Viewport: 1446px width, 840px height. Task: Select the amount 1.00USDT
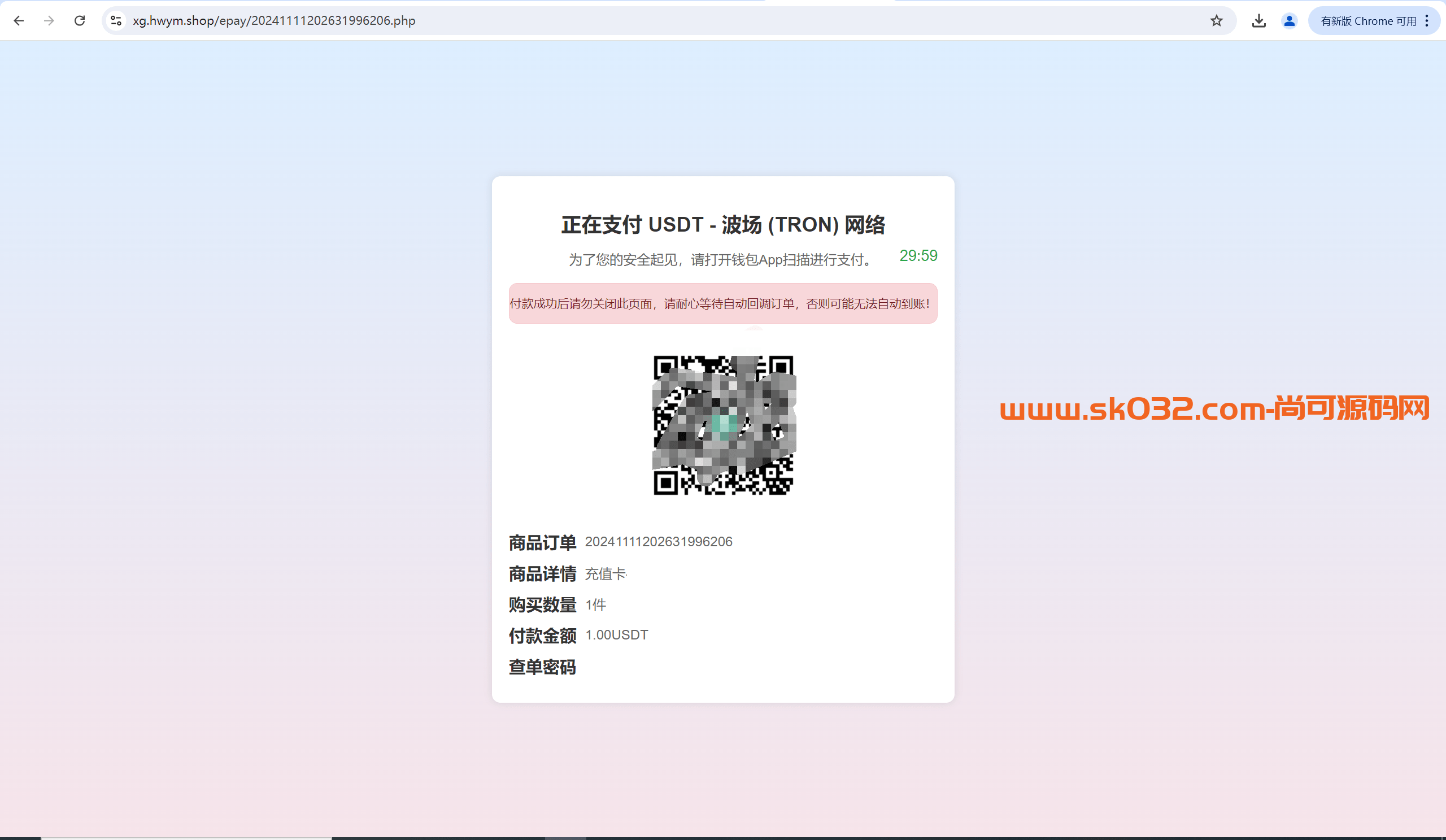(x=616, y=634)
